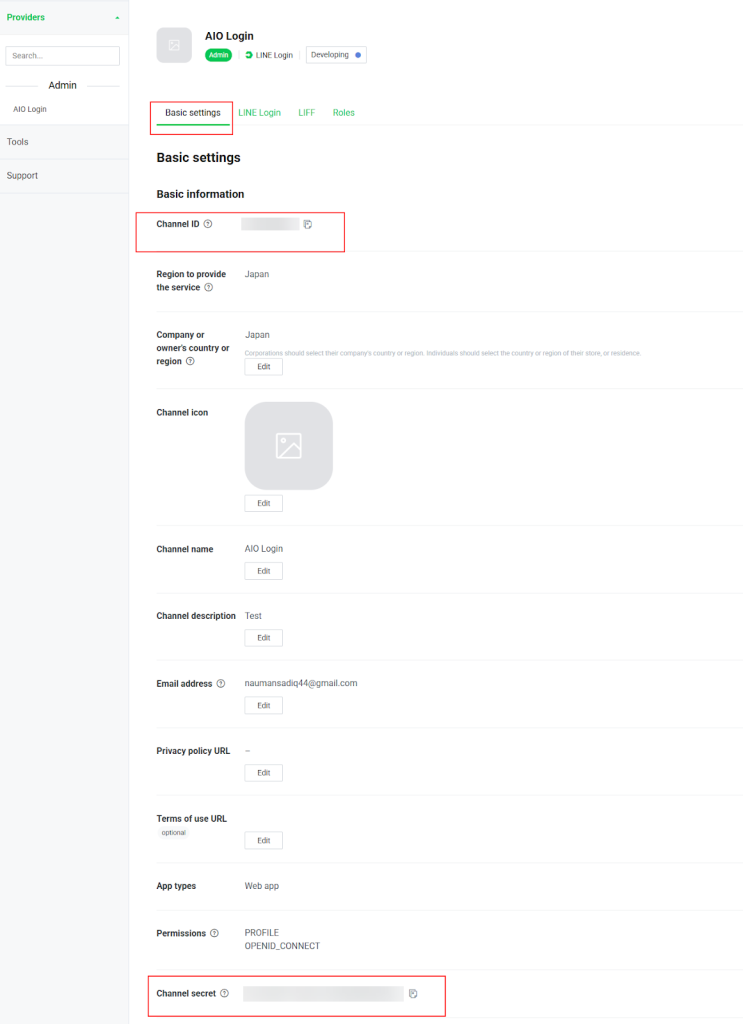Click help icon beside Channel secret label
743x1024 pixels.
pyautogui.click(x=224, y=993)
